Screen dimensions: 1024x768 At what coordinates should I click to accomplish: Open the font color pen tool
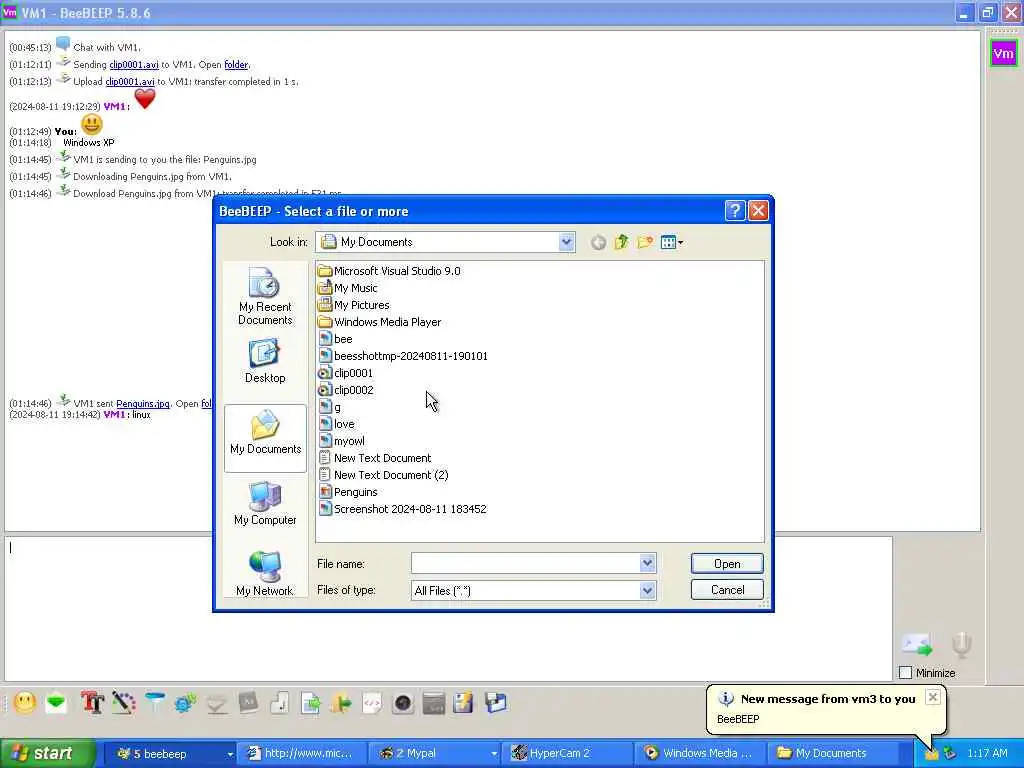click(123, 703)
